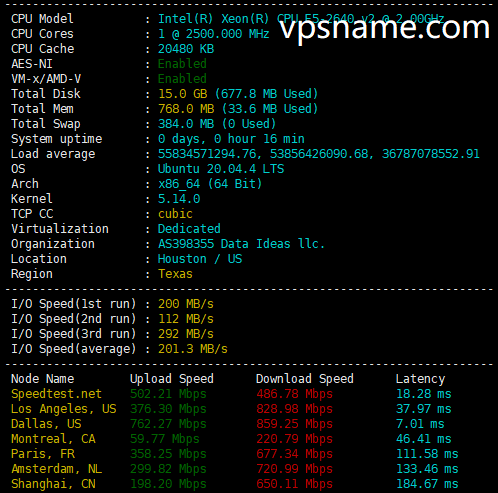
Task: Select the Houston / US location text
Action: (x=200, y=259)
